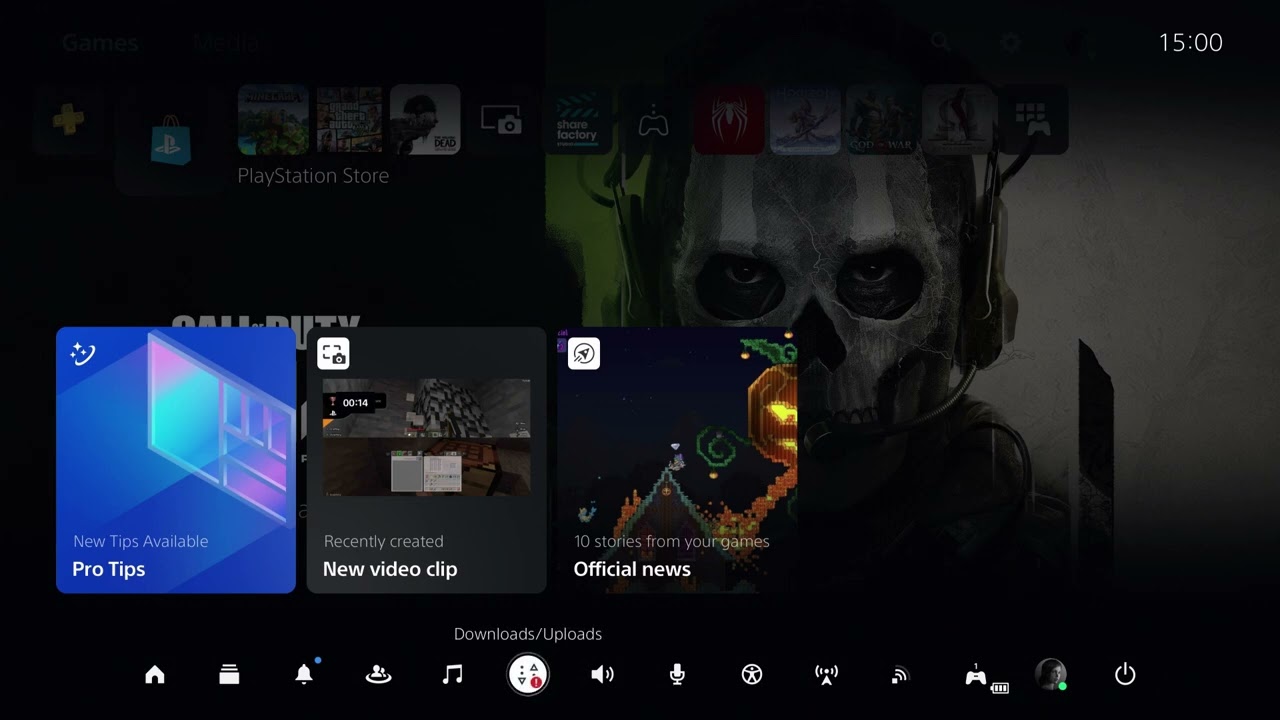Open the controller battery accessories icon
Screen dimensions: 1280x720
986,677
